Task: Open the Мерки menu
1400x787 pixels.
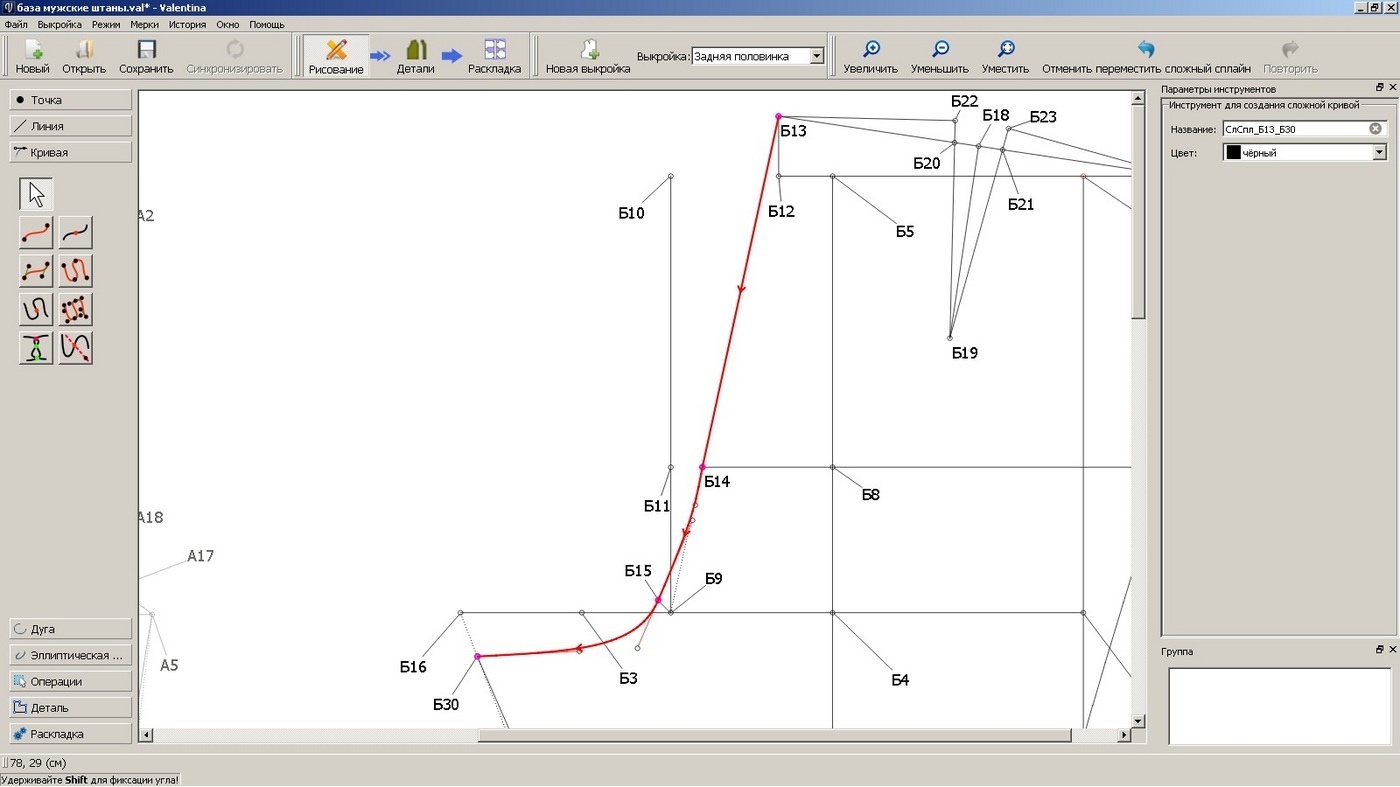Action: click(144, 24)
